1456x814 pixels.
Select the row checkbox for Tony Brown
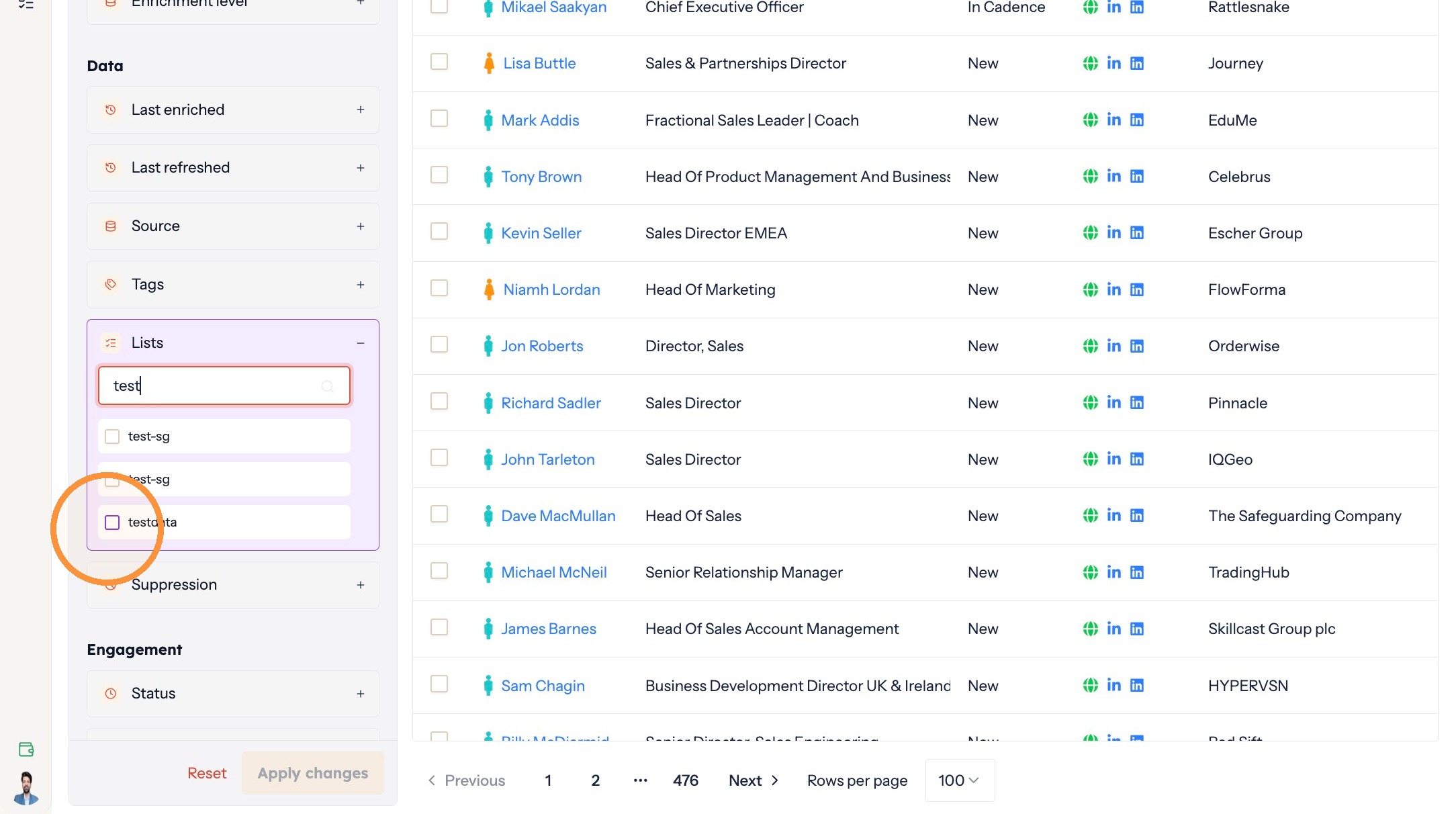[439, 175]
